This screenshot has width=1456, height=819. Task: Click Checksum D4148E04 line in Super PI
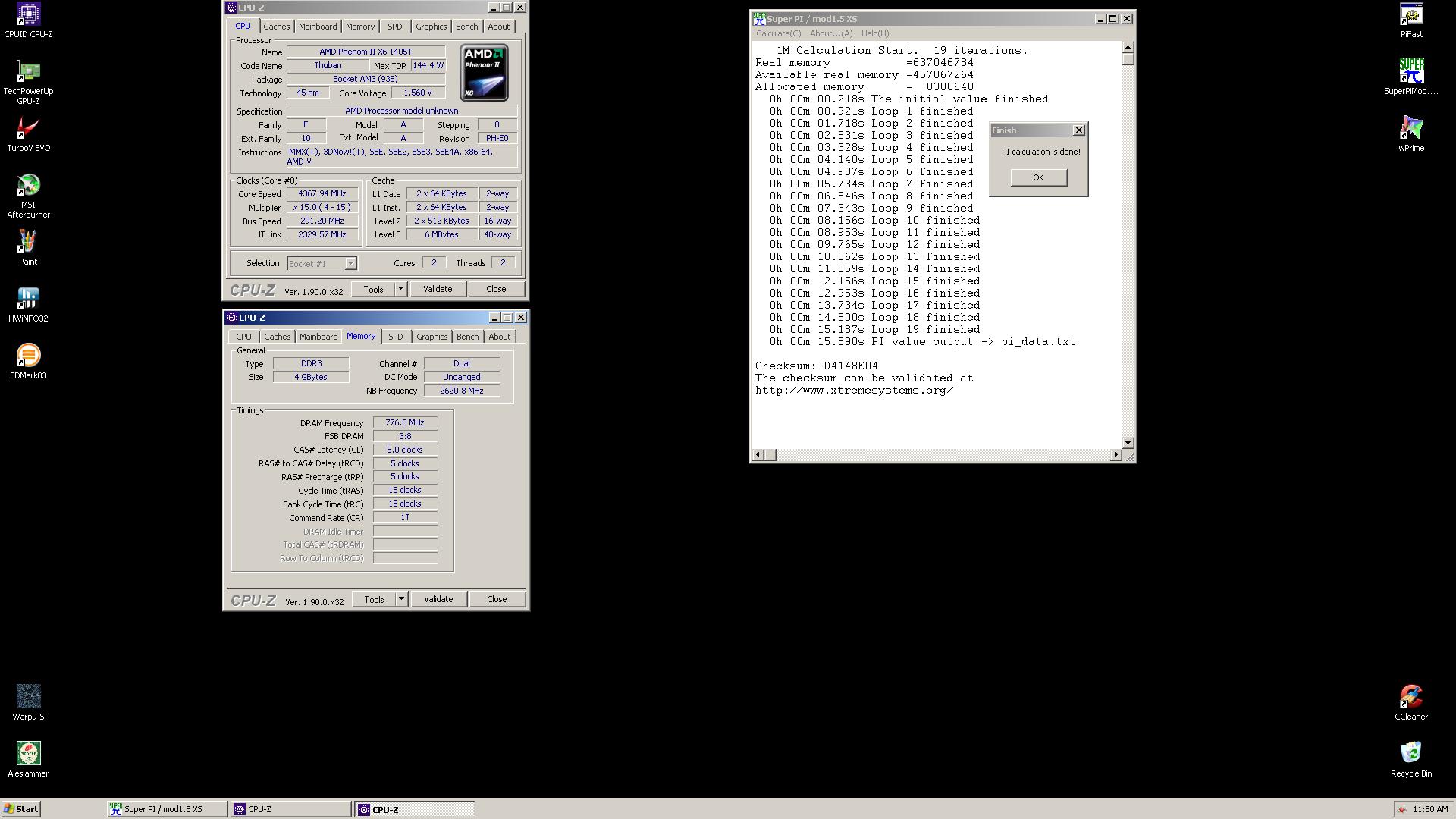817,366
